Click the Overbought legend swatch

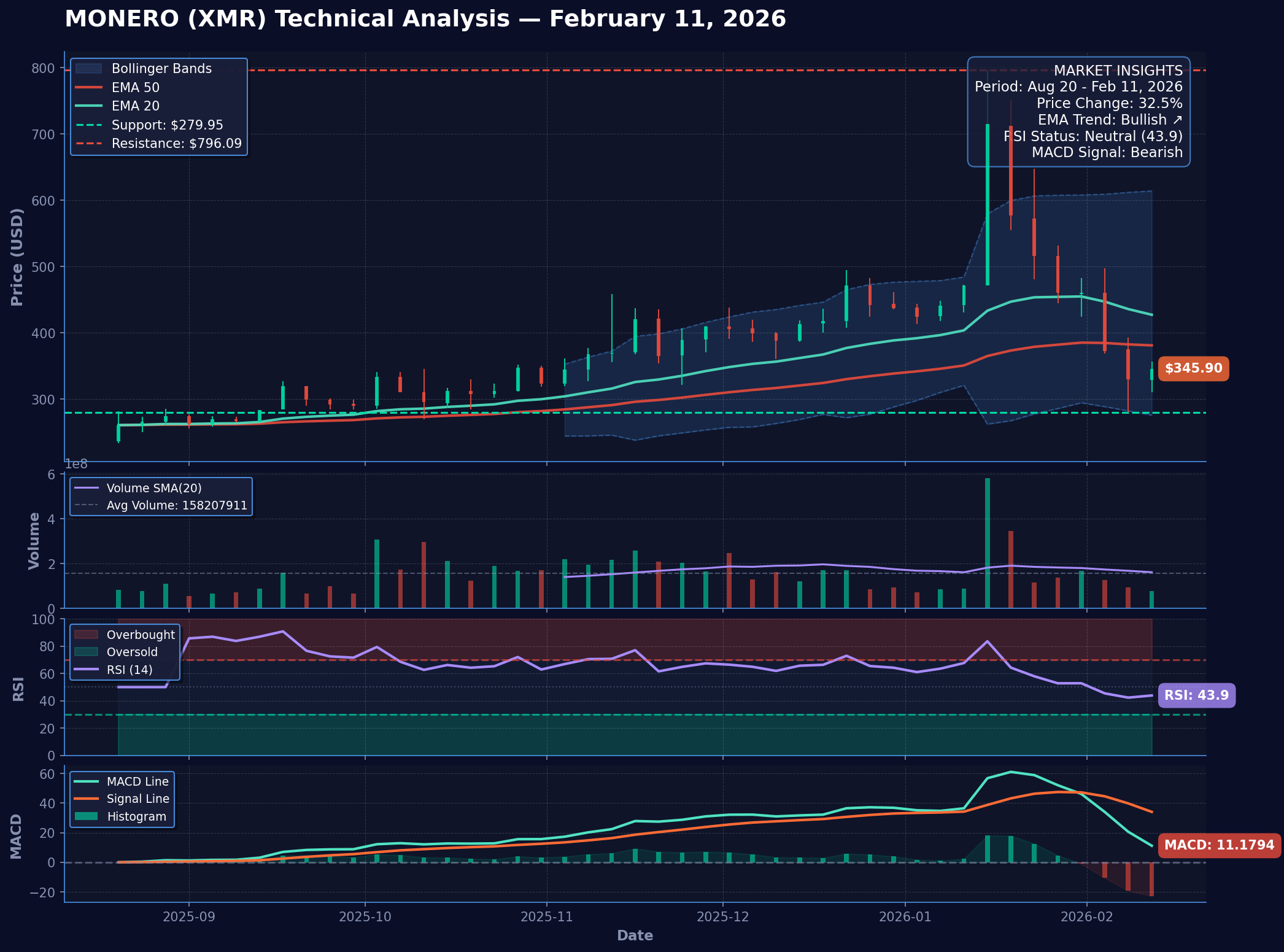tap(86, 635)
